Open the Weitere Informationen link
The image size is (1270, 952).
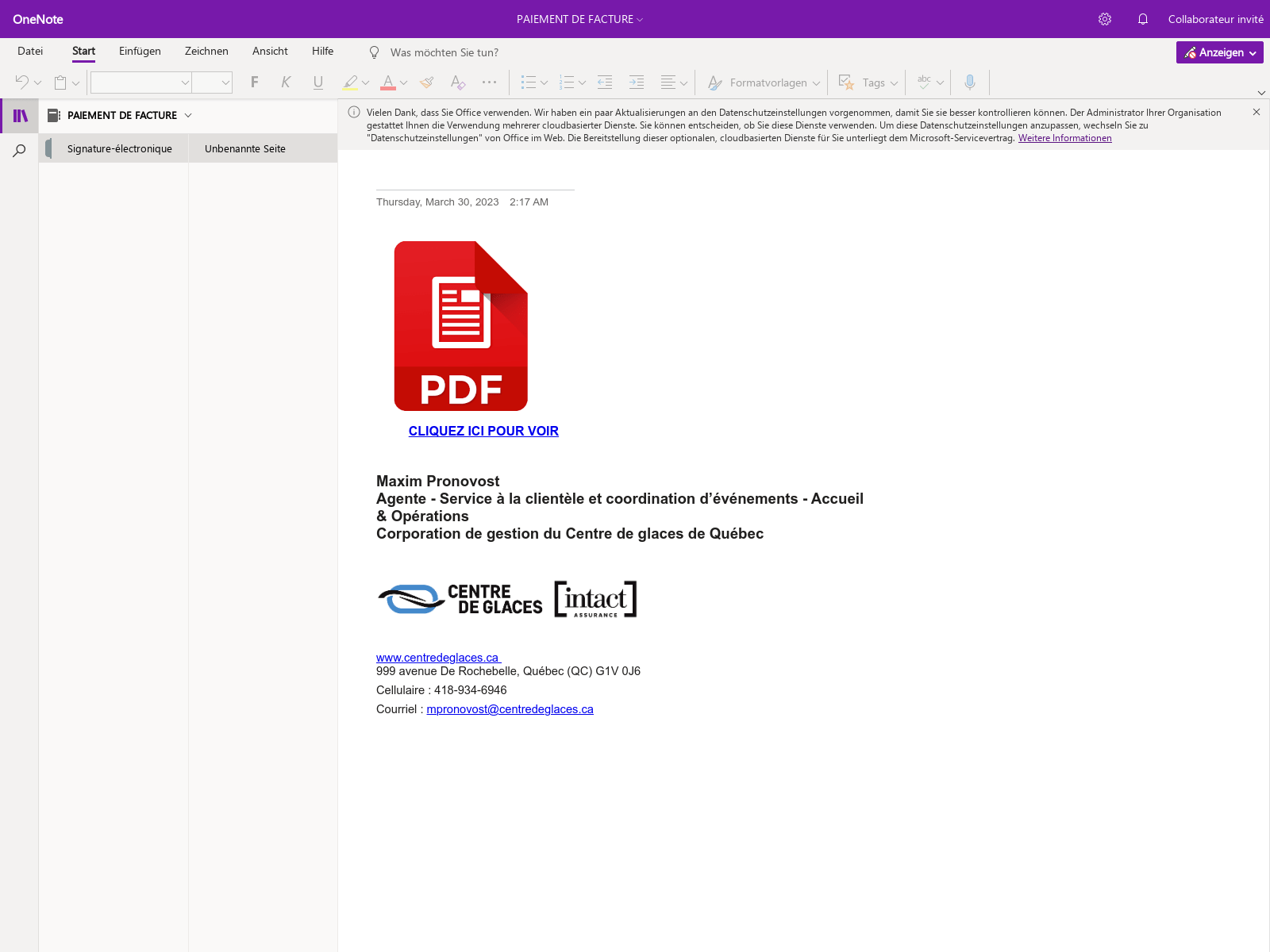(x=1064, y=138)
